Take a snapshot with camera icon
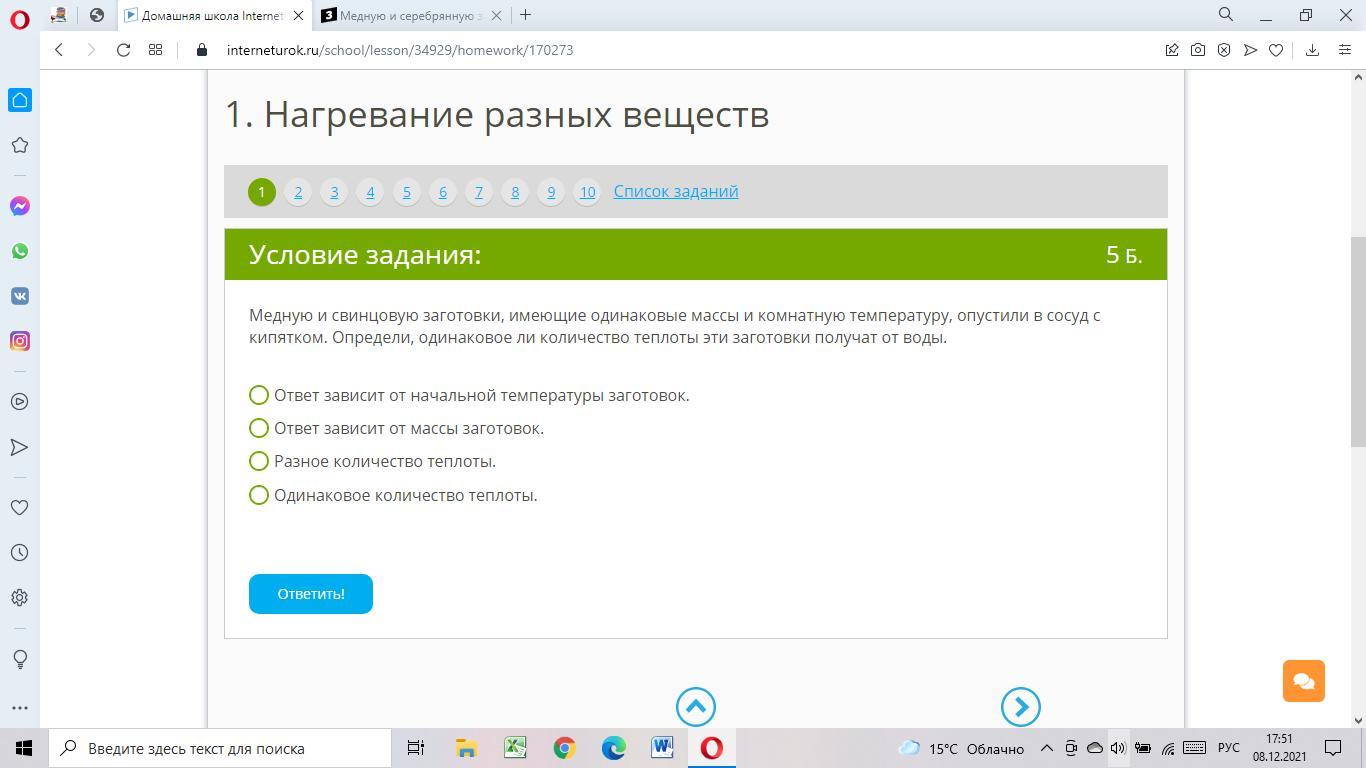Screen dimensions: 1366x768 tap(1198, 50)
